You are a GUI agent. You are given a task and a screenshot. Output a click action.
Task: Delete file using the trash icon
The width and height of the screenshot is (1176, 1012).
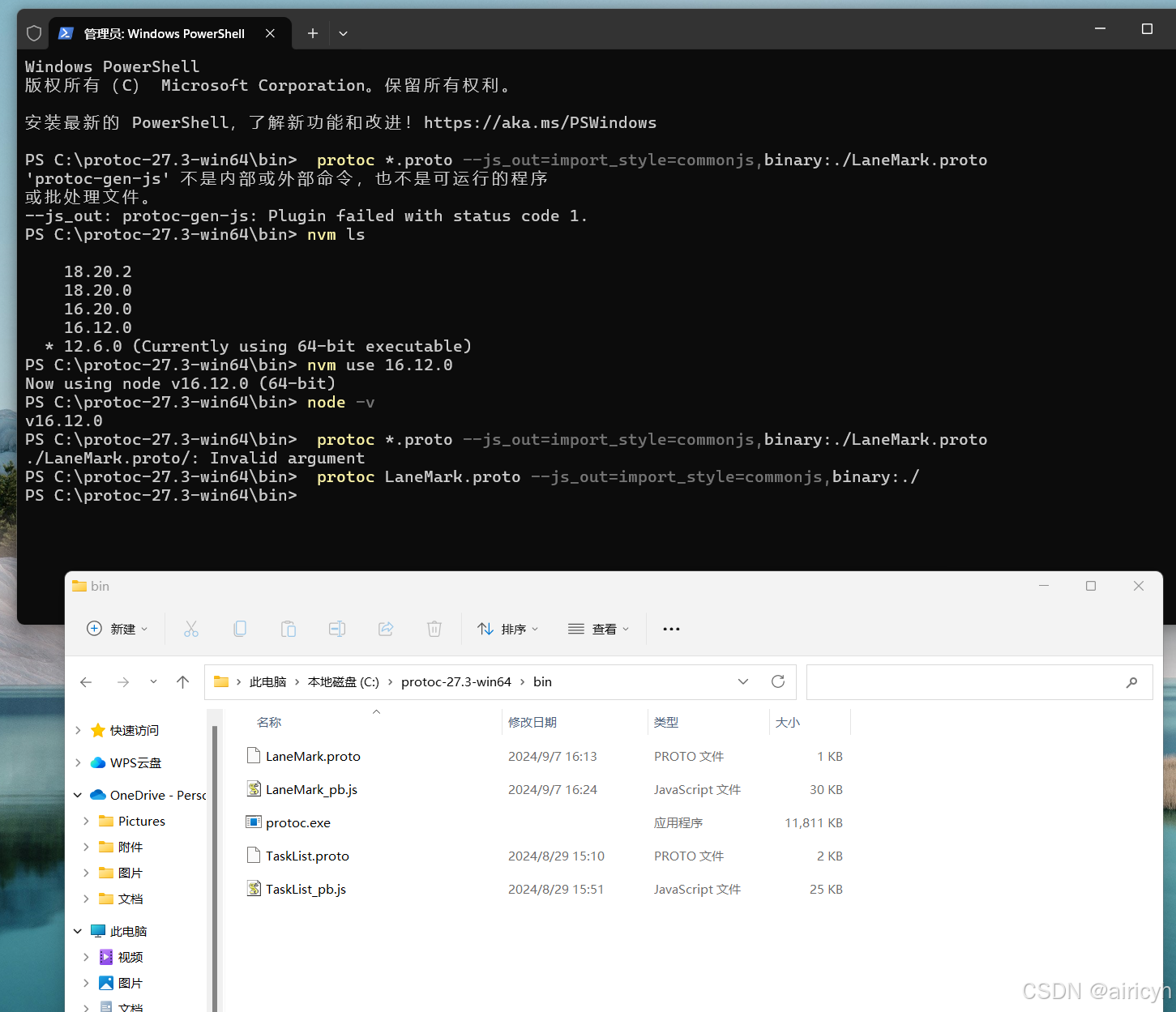pos(434,629)
